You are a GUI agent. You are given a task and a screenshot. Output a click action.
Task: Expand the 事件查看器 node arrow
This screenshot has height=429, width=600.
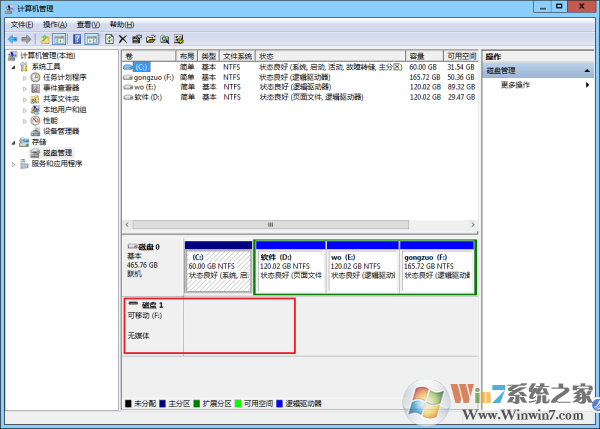(x=25, y=88)
